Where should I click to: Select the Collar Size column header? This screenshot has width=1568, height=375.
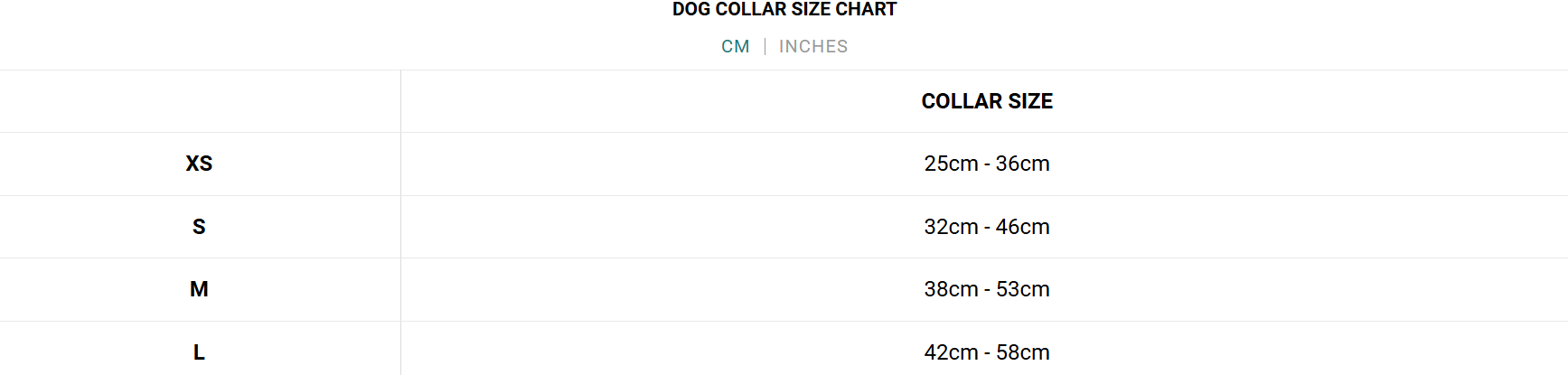coord(986,101)
